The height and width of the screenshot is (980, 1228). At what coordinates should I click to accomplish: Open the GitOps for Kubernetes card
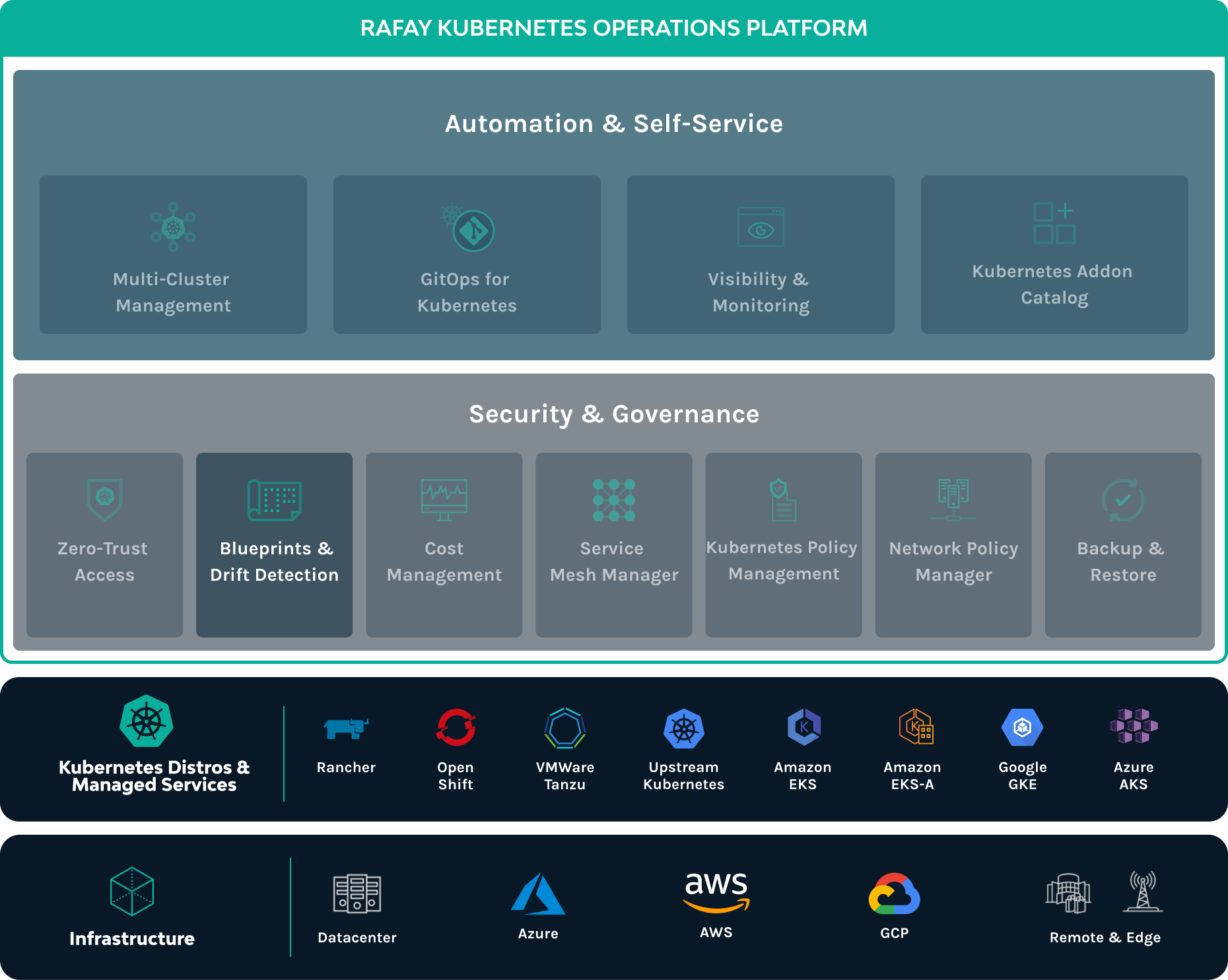(x=467, y=255)
